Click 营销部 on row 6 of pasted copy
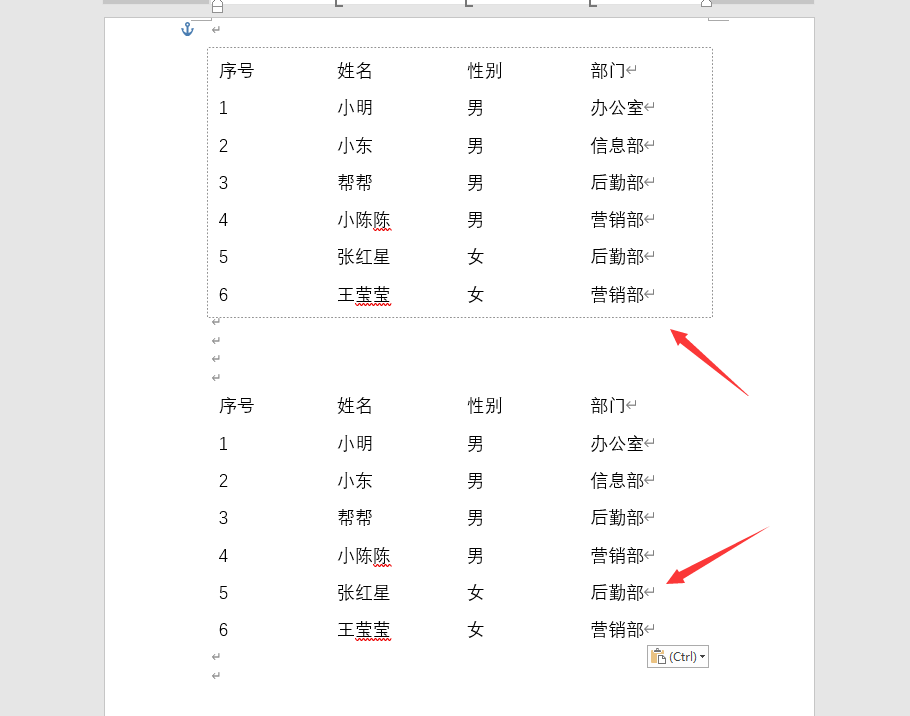The height and width of the screenshot is (716, 910). (617, 630)
